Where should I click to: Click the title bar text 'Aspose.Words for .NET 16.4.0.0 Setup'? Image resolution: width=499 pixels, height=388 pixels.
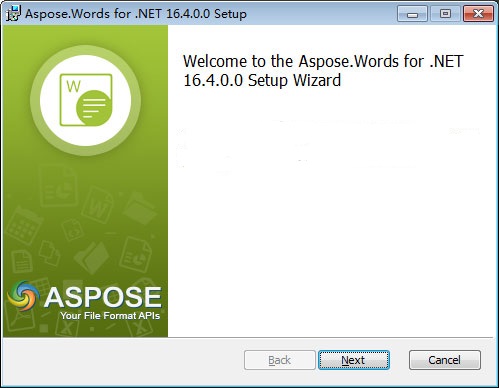136,14
